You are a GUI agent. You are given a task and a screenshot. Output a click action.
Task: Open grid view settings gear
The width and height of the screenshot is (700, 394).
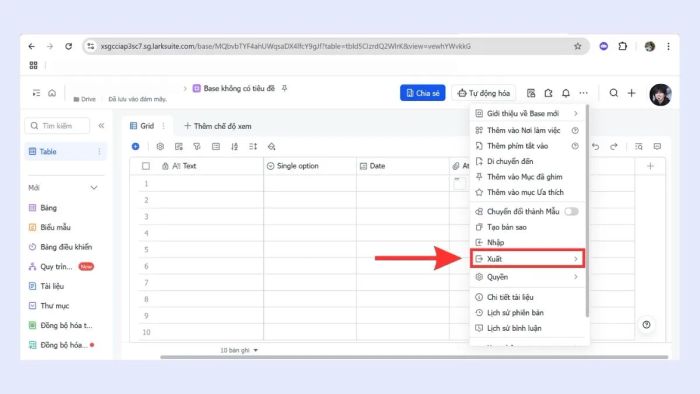click(x=160, y=146)
